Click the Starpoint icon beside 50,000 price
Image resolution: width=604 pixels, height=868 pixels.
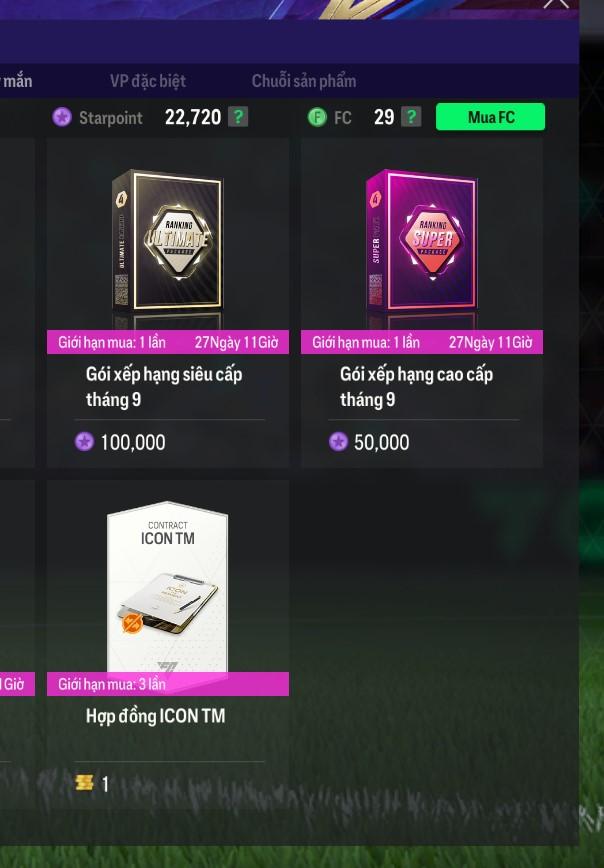[338, 442]
